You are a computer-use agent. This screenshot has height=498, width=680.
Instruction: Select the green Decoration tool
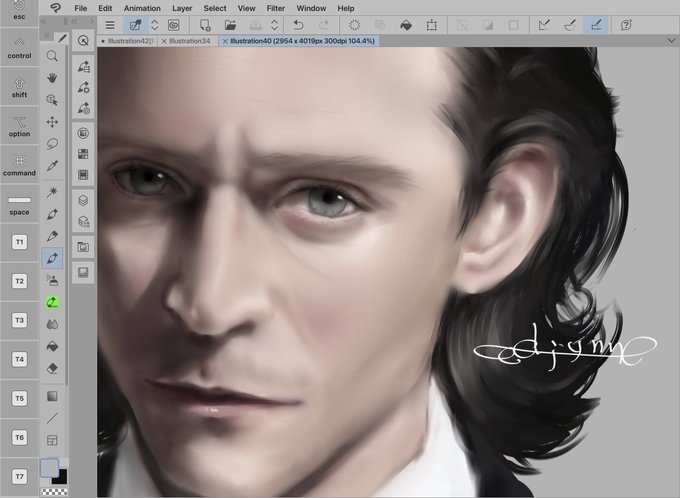(52, 302)
